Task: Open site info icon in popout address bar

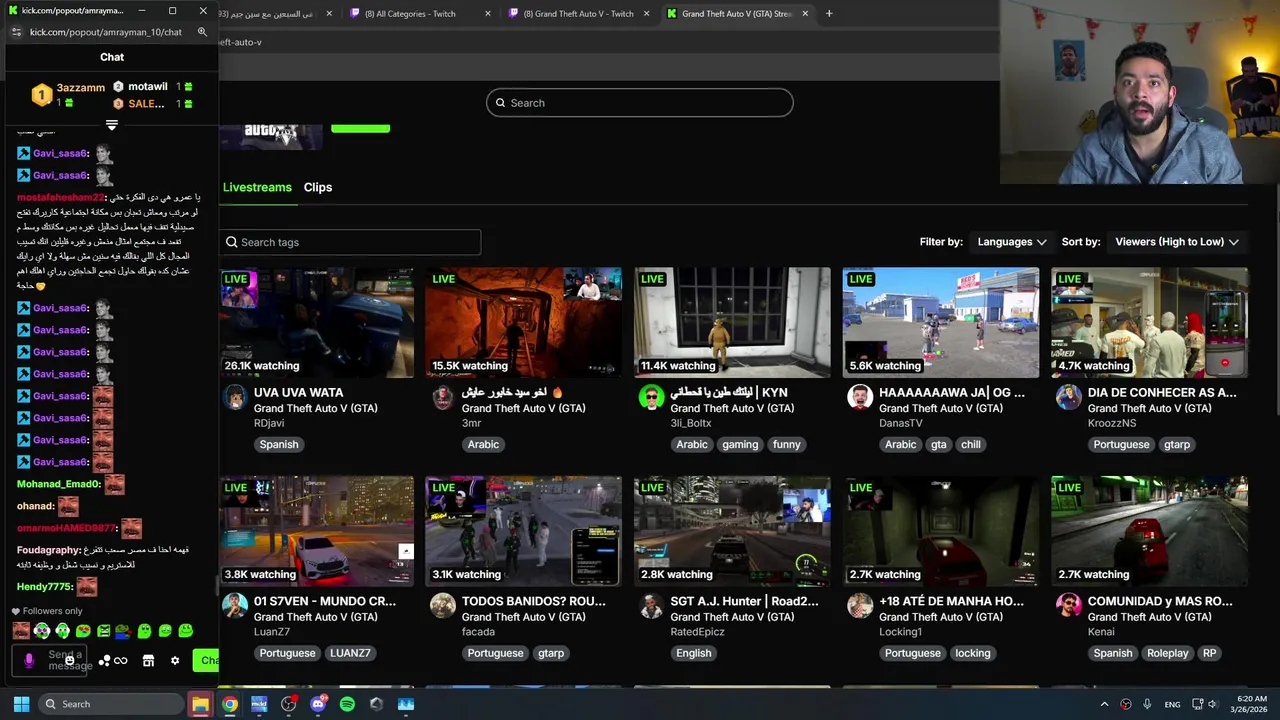Action: pyautogui.click(x=16, y=32)
